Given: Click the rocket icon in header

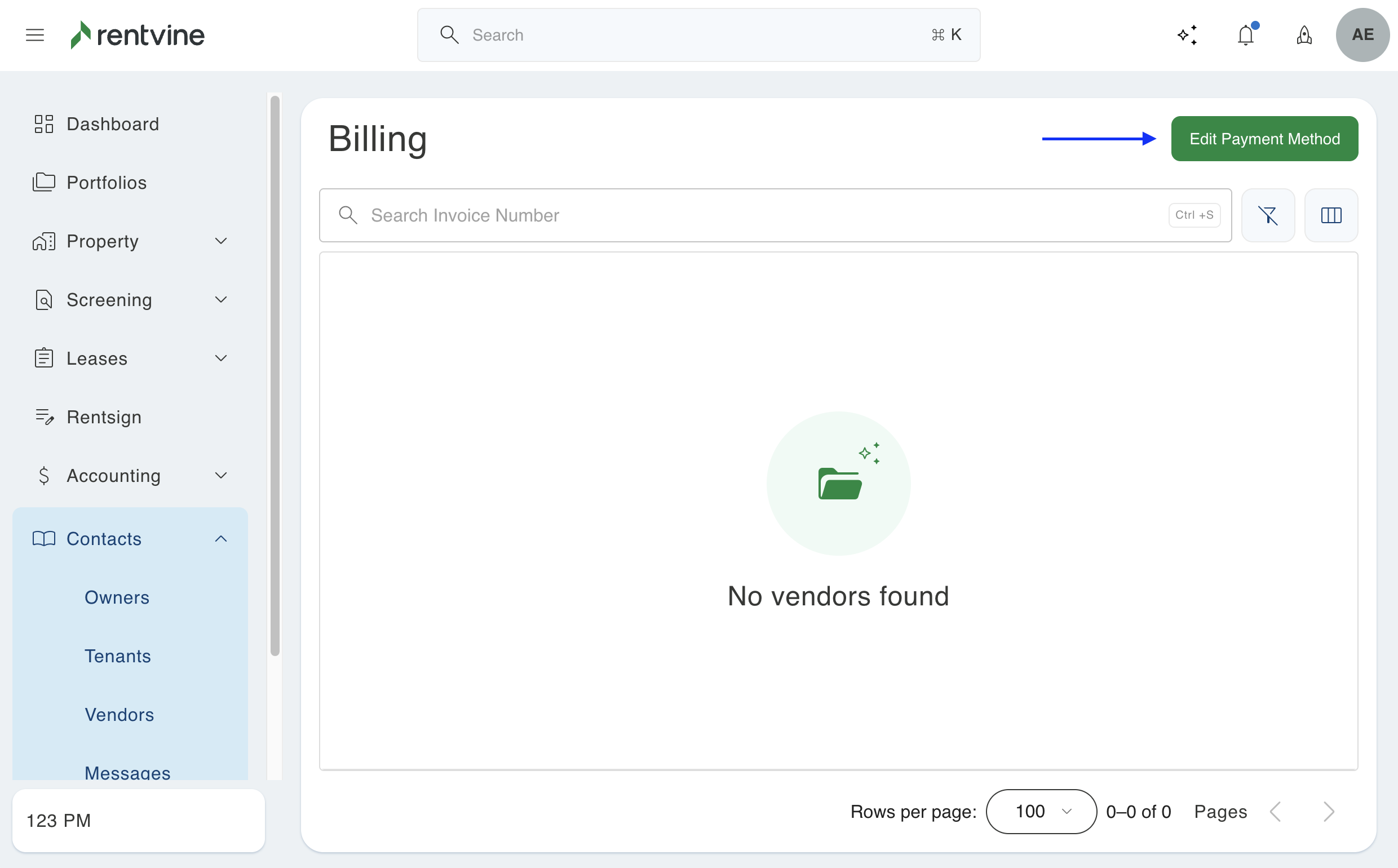Looking at the screenshot, I should click(1304, 35).
